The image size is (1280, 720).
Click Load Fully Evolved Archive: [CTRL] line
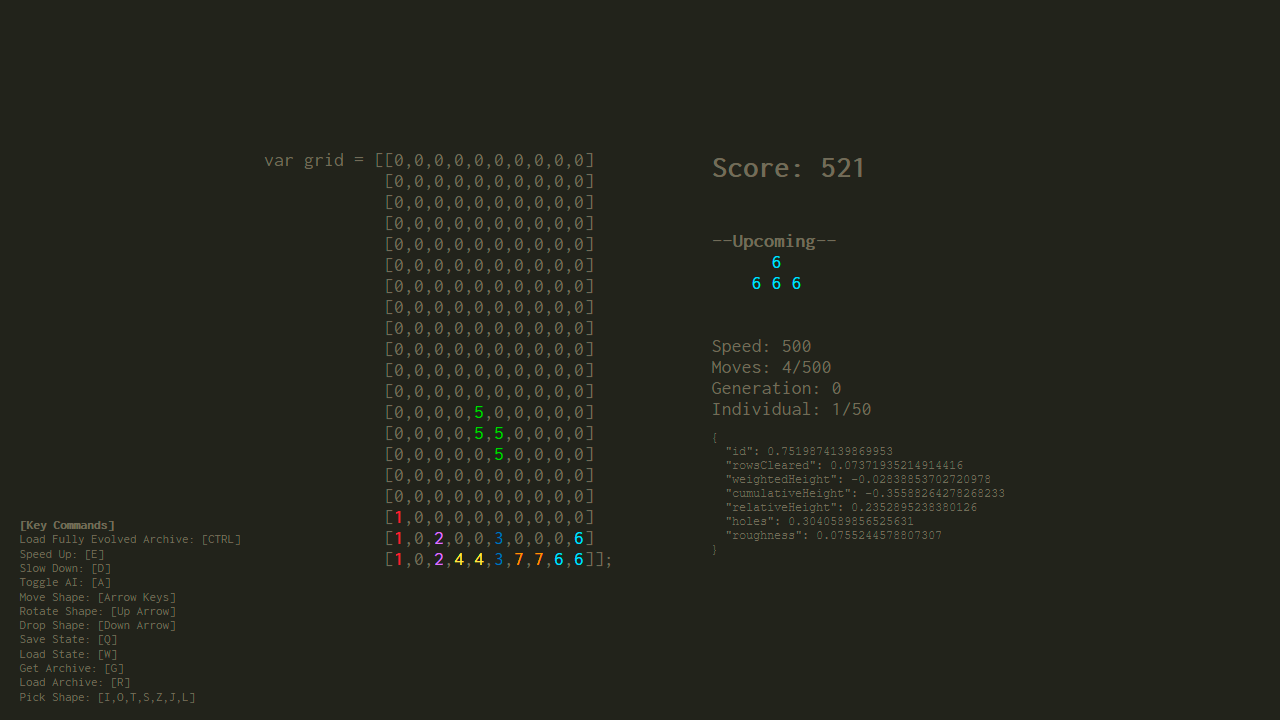(x=130, y=539)
